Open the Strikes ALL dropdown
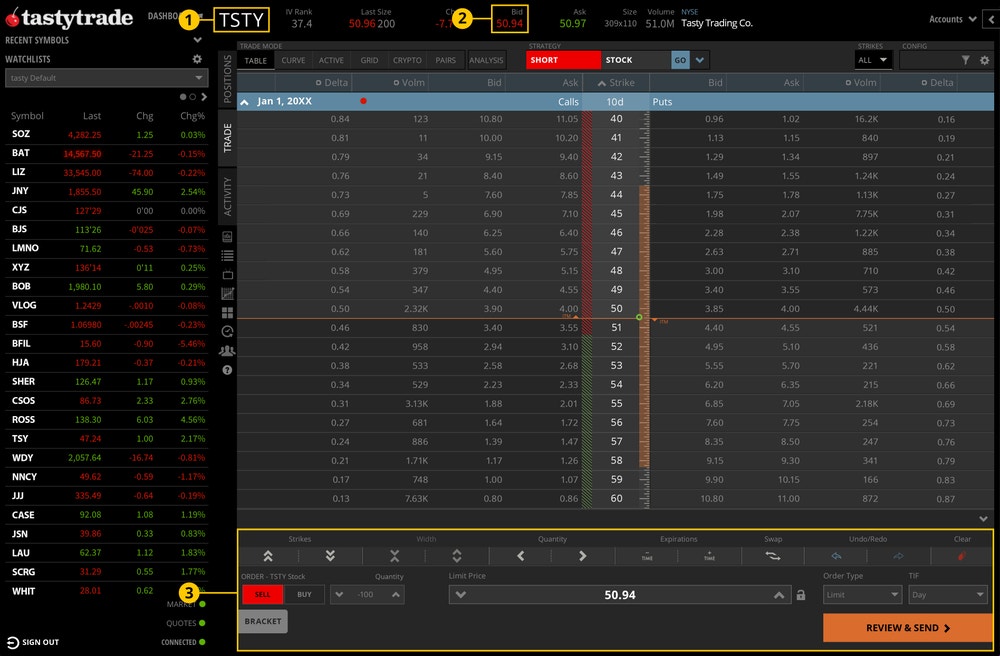This screenshot has width=1000, height=656. pos(872,60)
